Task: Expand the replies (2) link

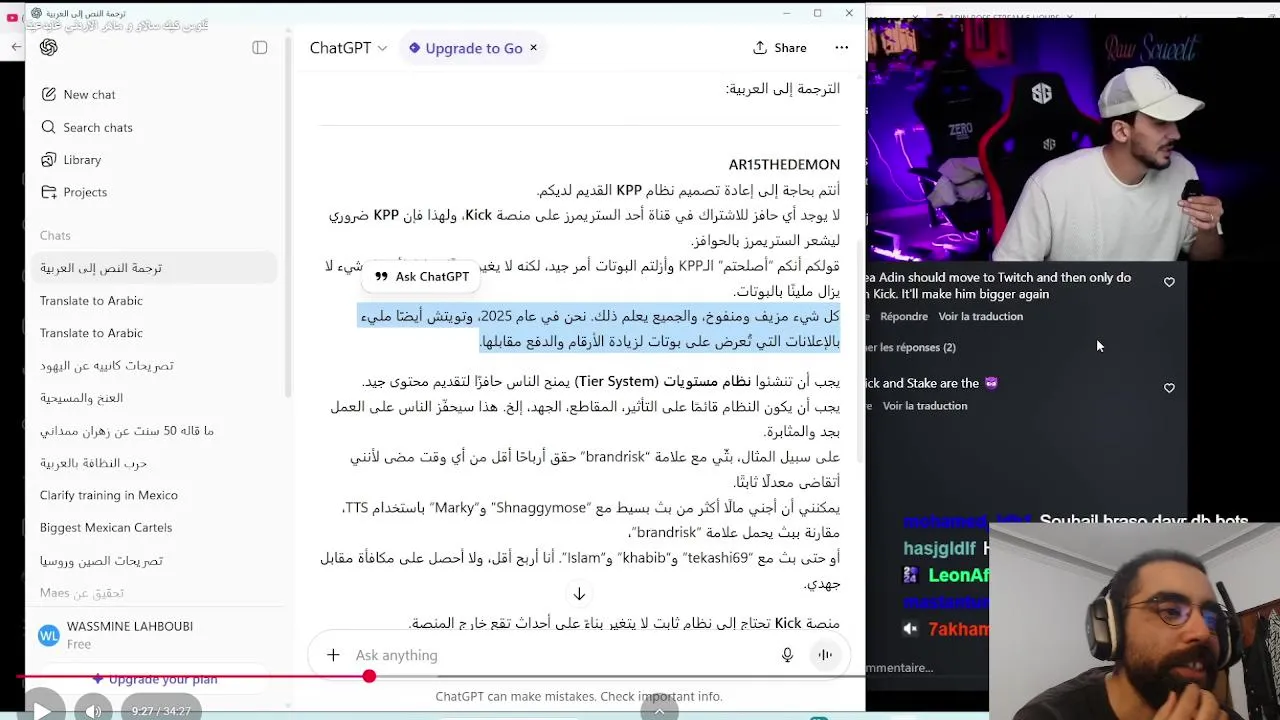Action: click(x=912, y=347)
